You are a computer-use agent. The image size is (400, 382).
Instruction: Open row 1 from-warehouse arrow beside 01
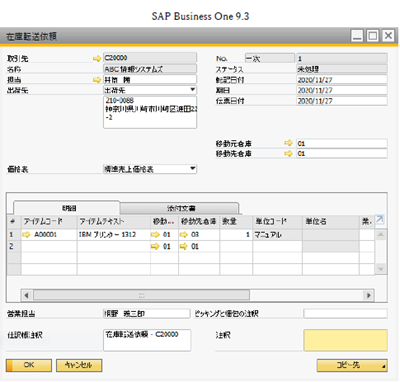pos(155,235)
